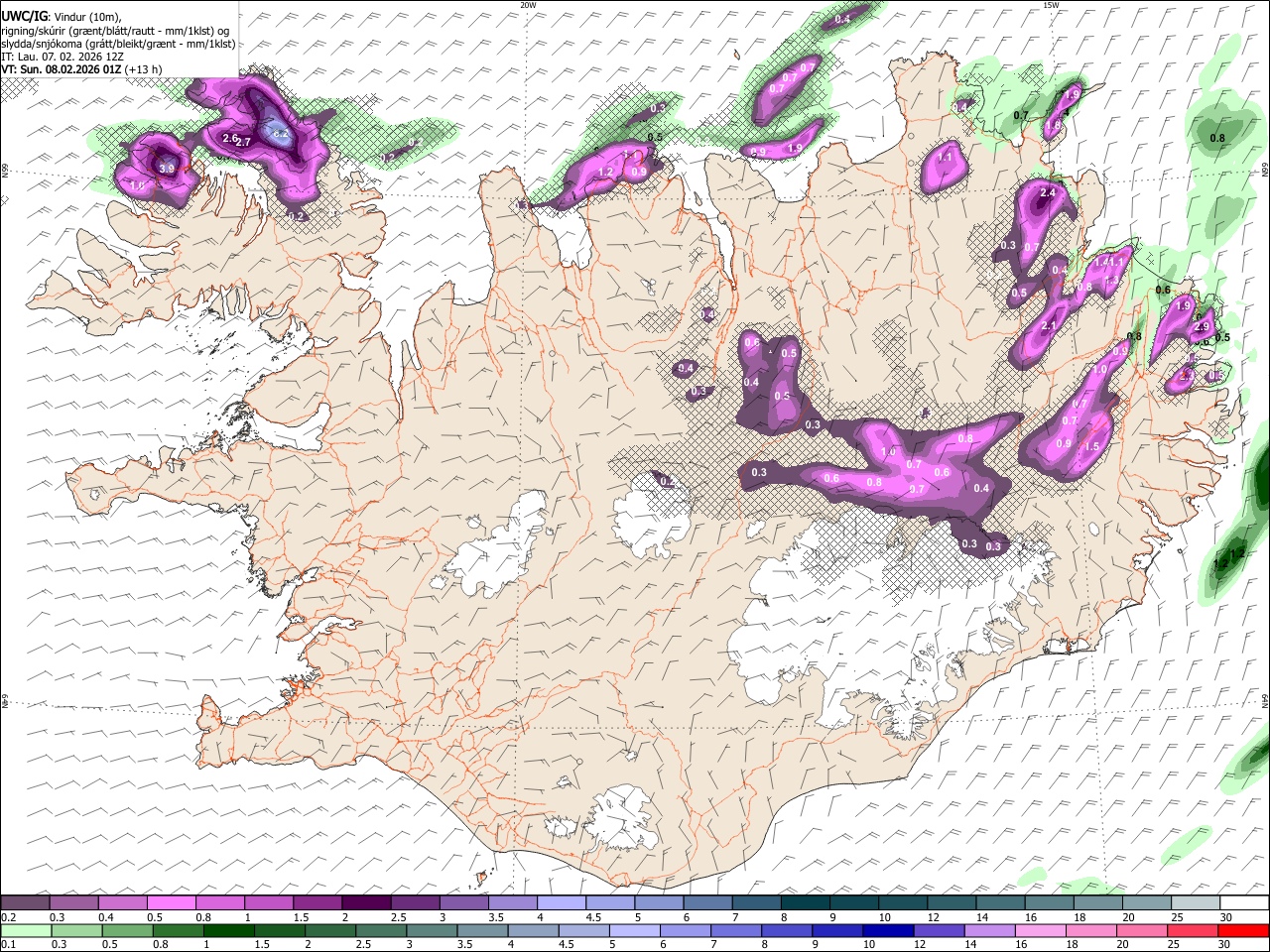Click the 2.9 value near the east coast
Viewport: 1270px width, 952px height.
(x=1203, y=326)
